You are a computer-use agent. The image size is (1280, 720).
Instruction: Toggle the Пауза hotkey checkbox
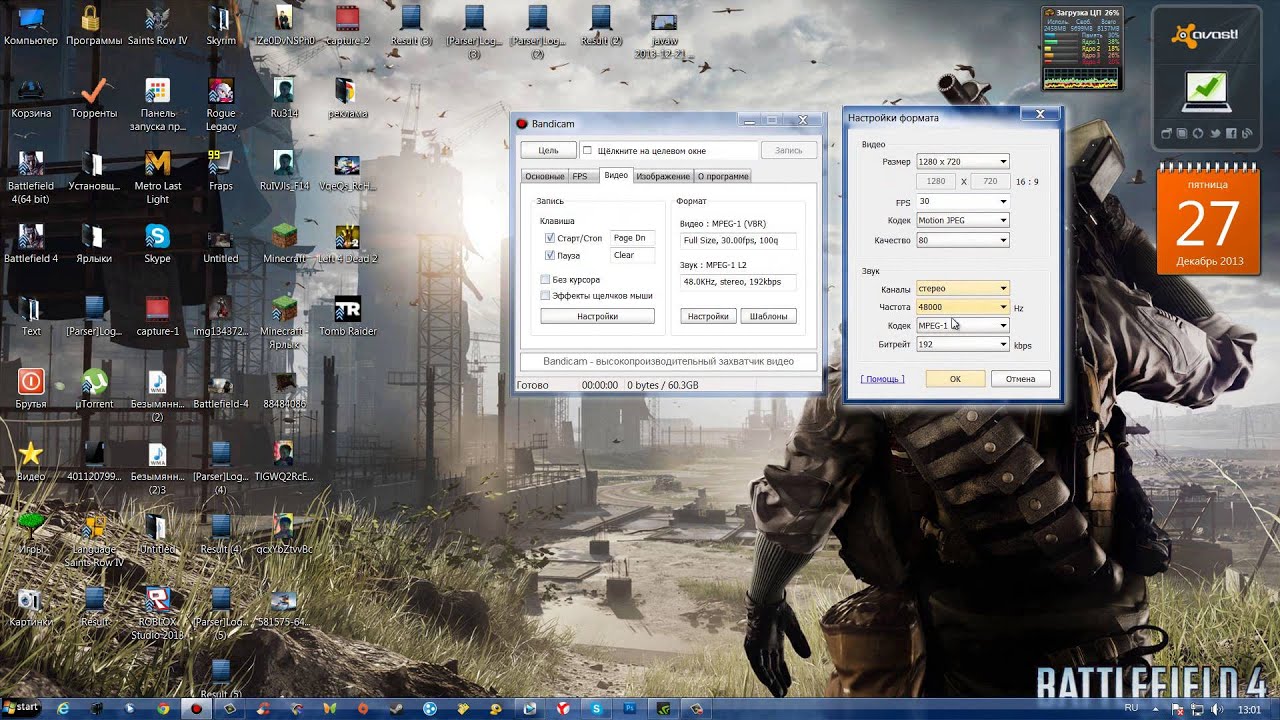(550, 255)
